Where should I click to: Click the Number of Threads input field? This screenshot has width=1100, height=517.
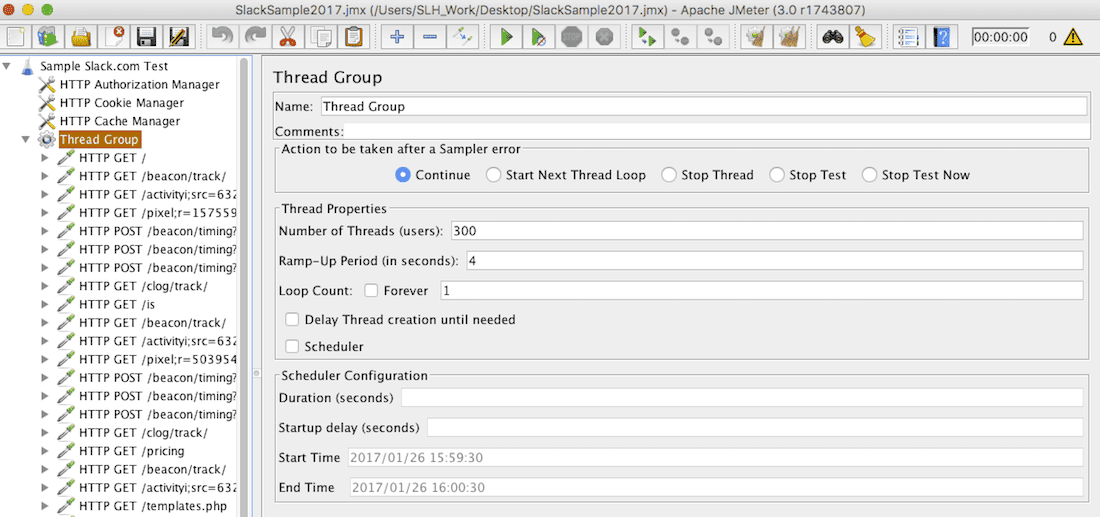[x=766, y=231]
